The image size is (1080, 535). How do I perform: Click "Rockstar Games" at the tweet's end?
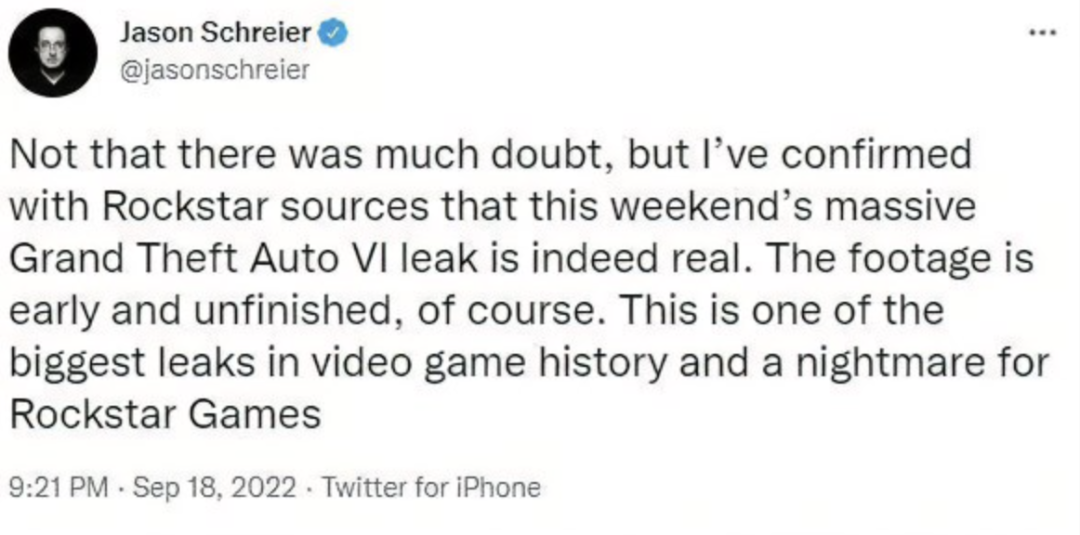click(x=164, y=414)
